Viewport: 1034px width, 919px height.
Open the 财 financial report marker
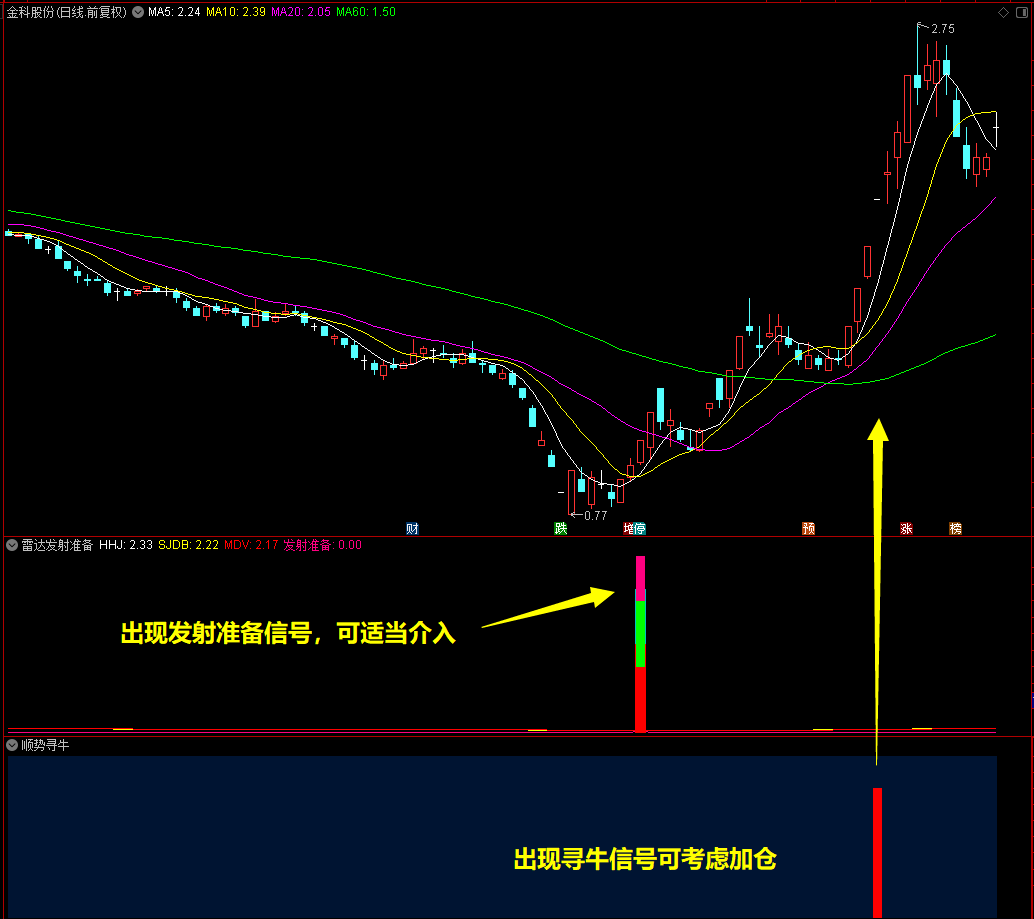(x=412, y=528)
